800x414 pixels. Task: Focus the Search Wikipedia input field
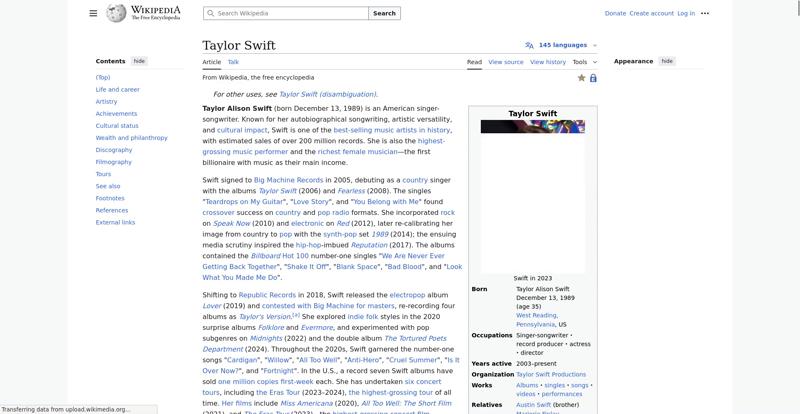coord(286,13)
